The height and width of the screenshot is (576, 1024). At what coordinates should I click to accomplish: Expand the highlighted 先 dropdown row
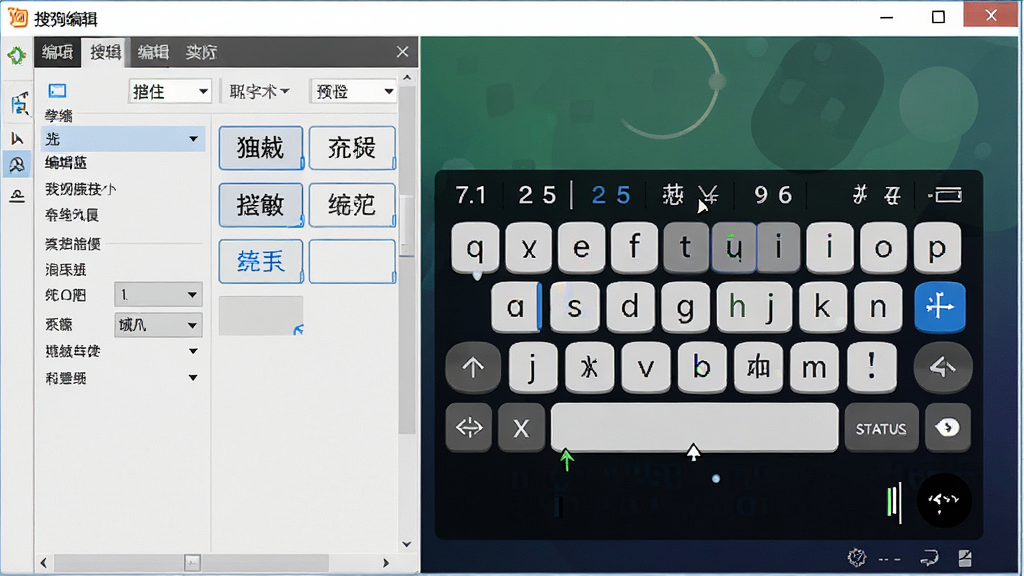(123, 138)
